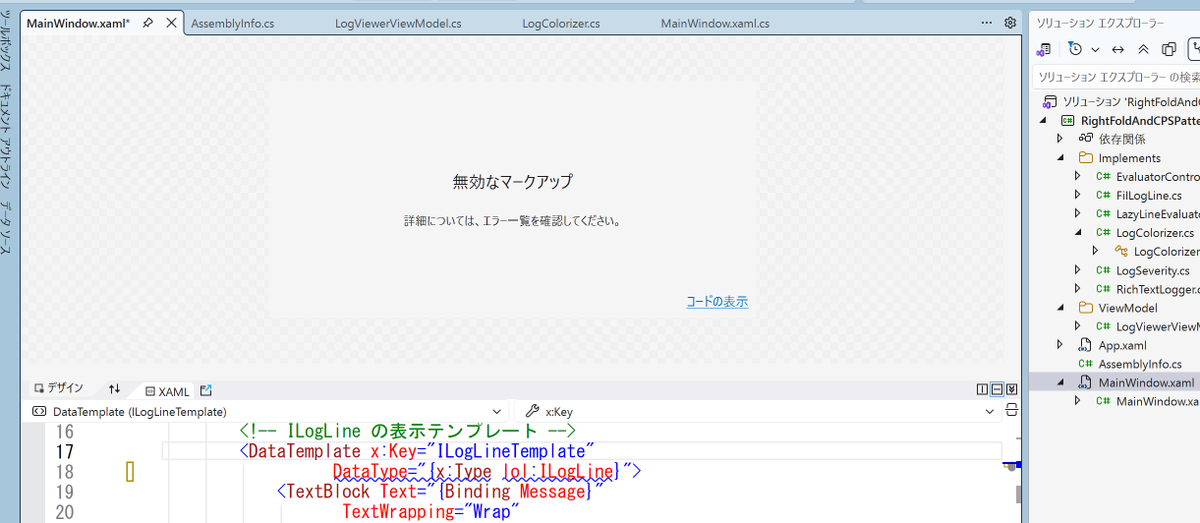
Task: Expand the 依存関係 node
Action: pyautogui.click(x=1060, y=139)
